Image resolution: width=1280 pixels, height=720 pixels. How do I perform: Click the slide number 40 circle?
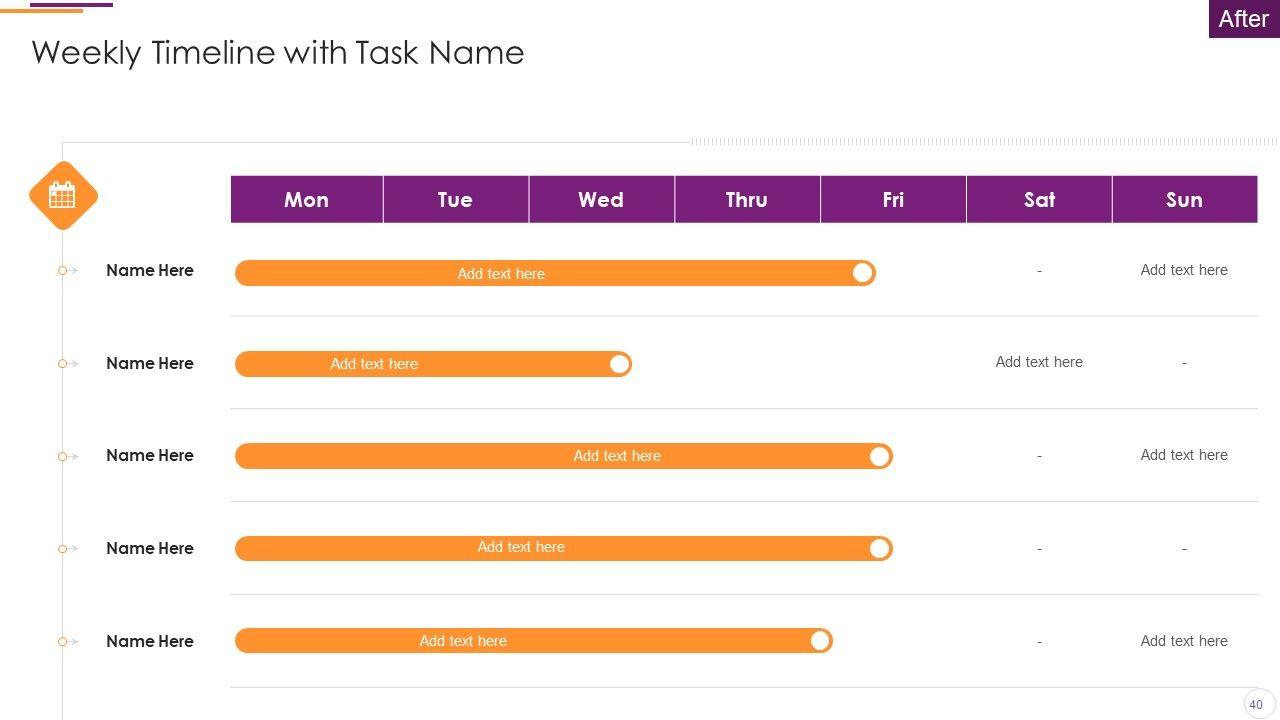[x=1256, y=704]
